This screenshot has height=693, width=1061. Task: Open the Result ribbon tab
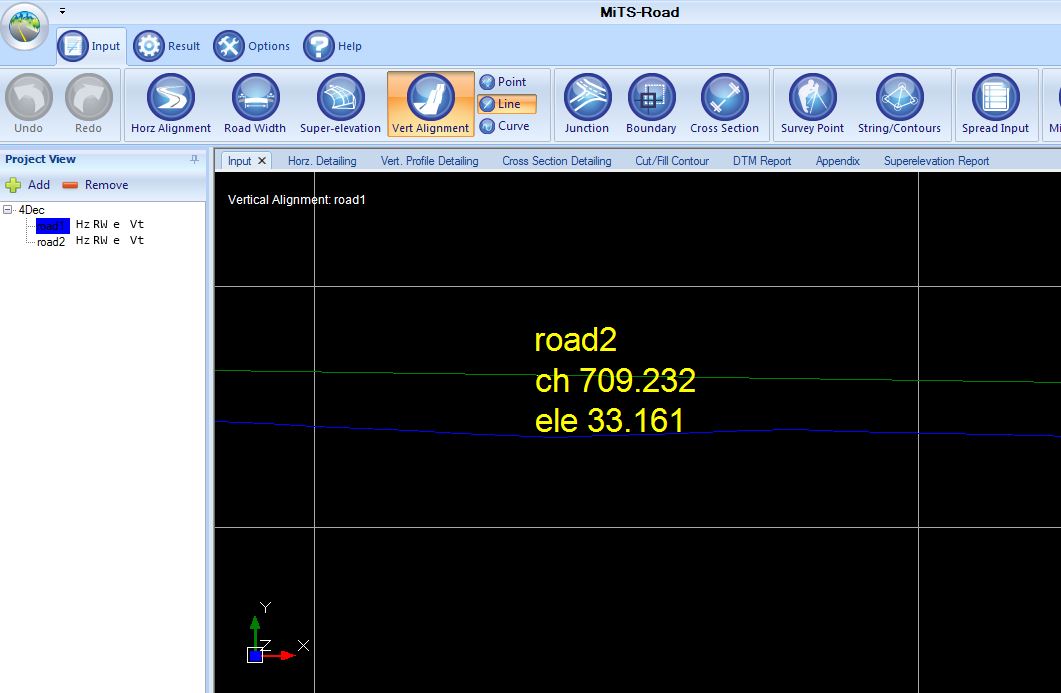point(167,46)
